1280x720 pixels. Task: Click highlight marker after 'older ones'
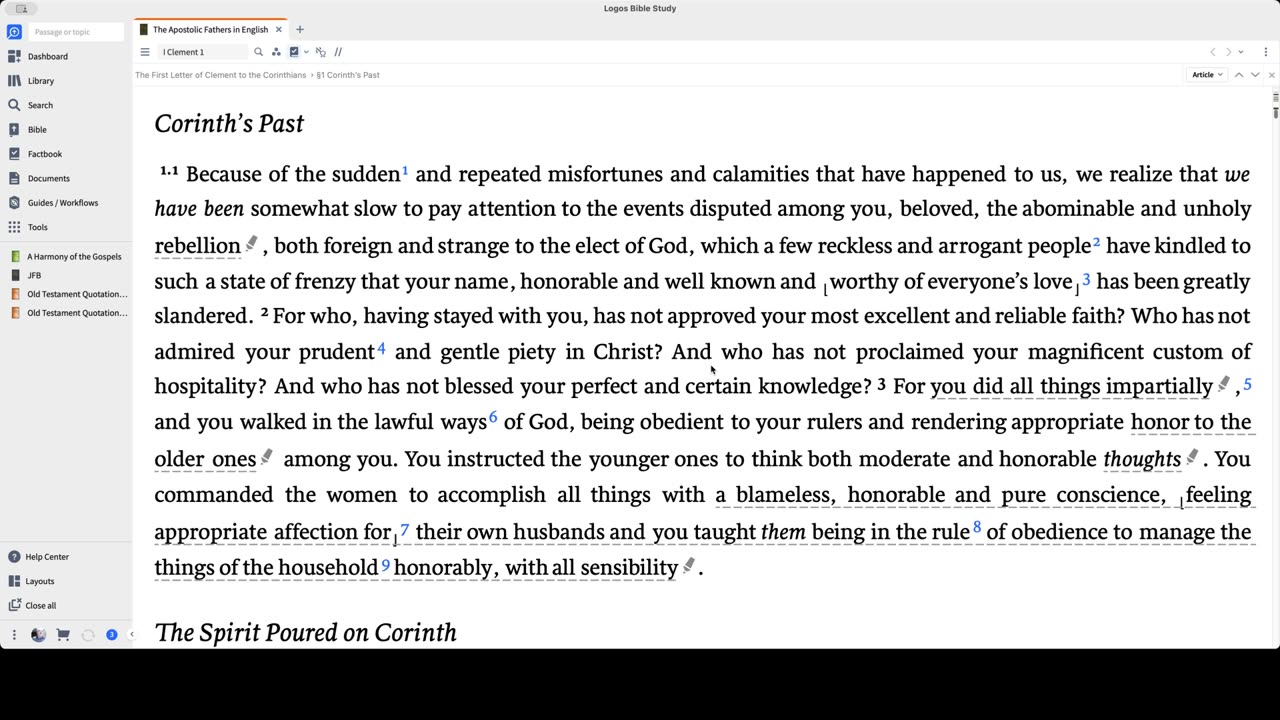tap(267, 457)
